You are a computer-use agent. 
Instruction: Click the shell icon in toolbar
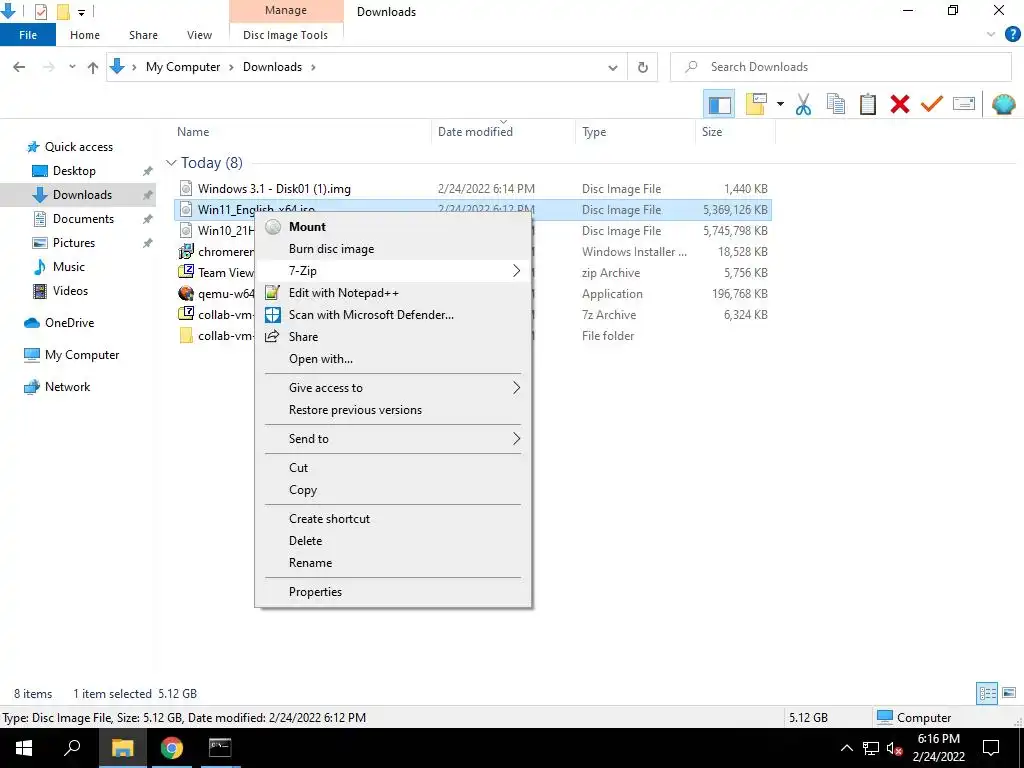pyautogui.click(x=1003, y=104)
